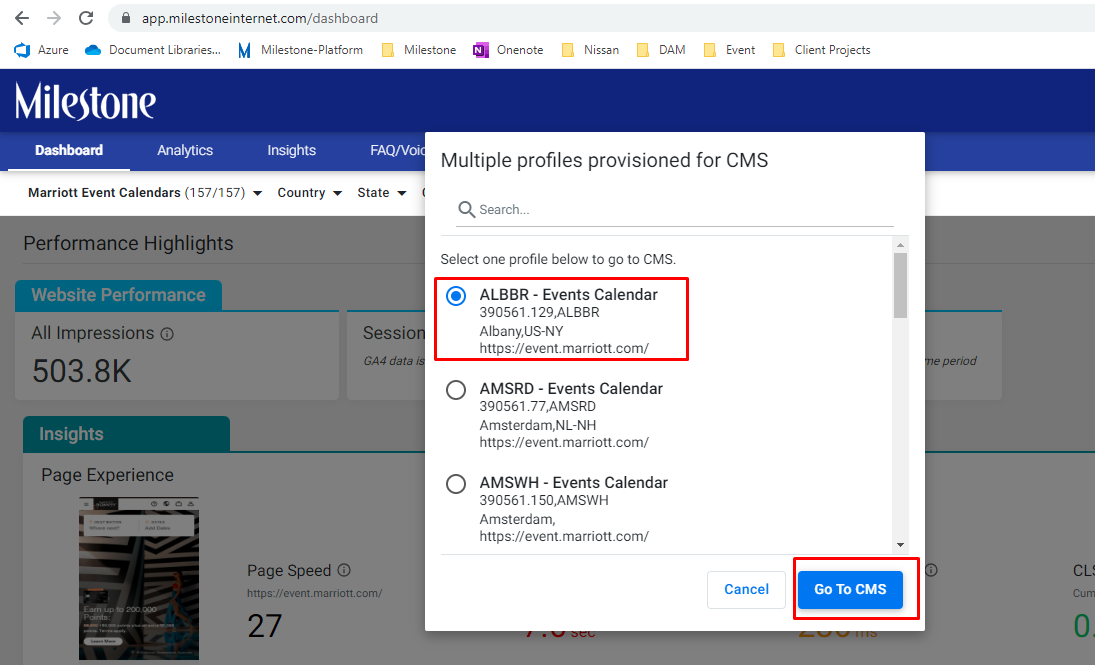Select the AMSRD - Events Calendar radio button
This screenshot has width=1095, height=665.
click(456, 390)
